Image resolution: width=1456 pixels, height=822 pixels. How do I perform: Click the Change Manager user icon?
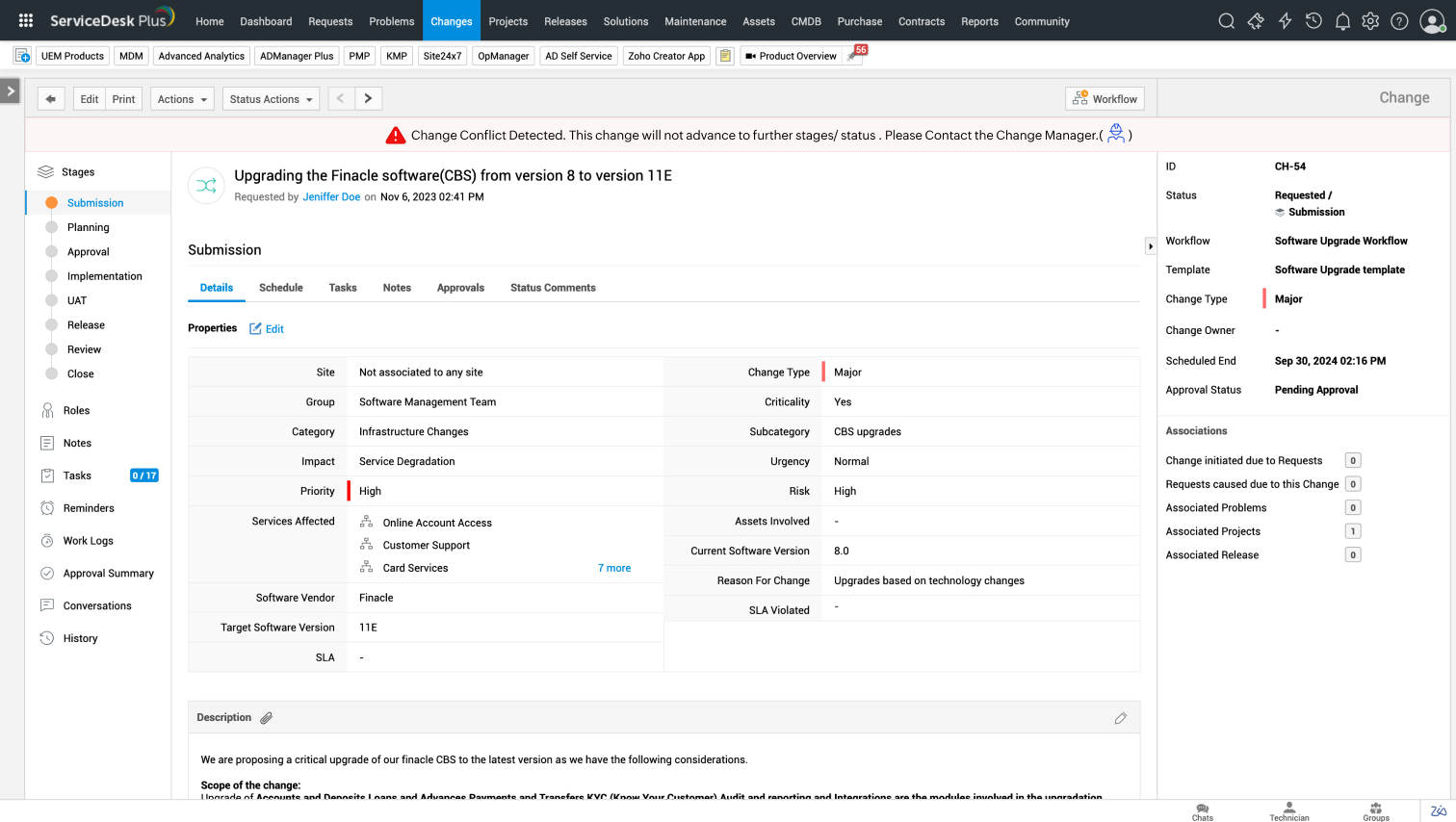pyautogui.click(x=1116, y=134)
